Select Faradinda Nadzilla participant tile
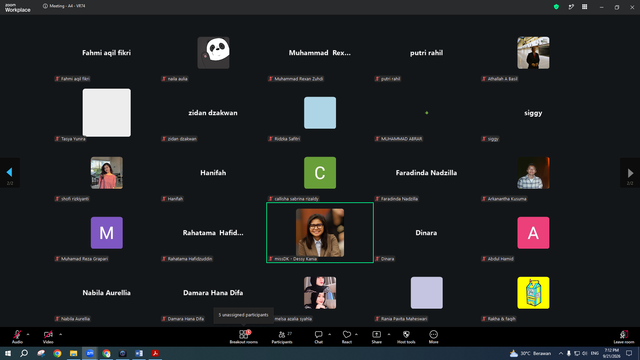This screenshot has width=640, height=360. tap(427, 173)
